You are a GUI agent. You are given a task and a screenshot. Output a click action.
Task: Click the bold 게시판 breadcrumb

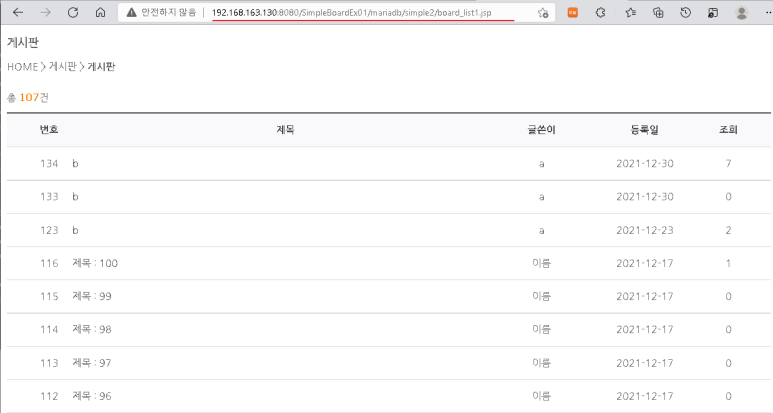(101, 67)
